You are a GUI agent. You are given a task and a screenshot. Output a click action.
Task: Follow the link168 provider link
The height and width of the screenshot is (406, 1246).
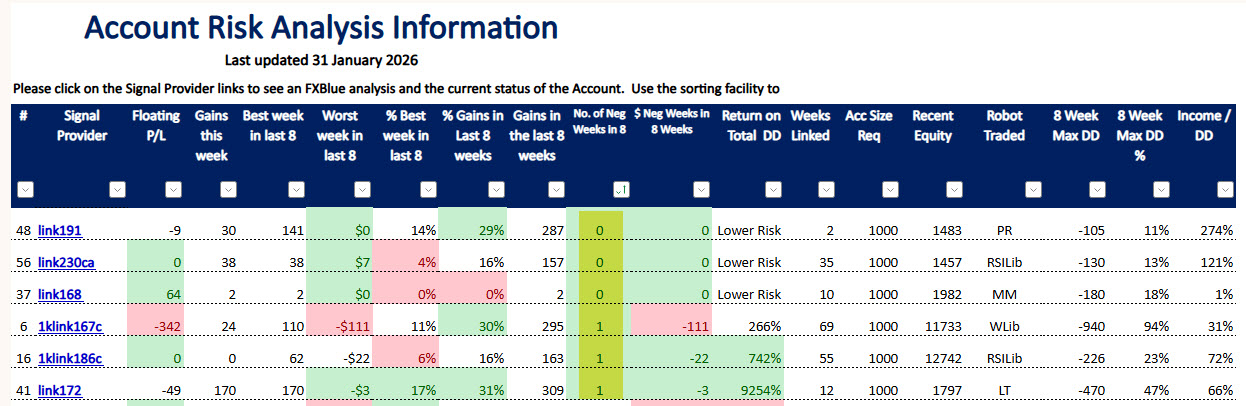tap(59, 295)
